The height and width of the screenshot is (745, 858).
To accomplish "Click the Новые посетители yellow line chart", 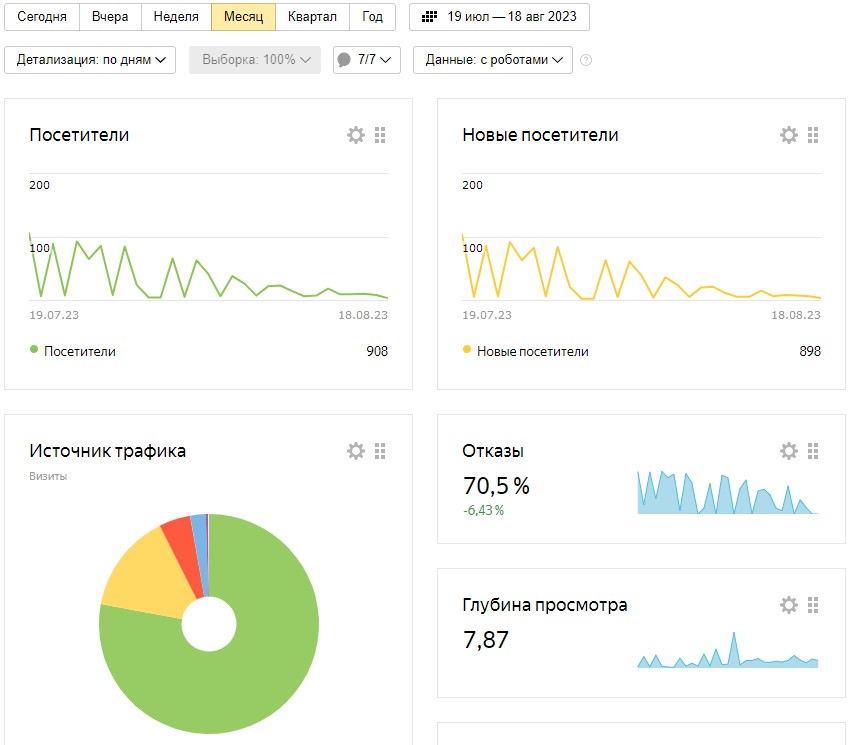I will click(641, 268).
